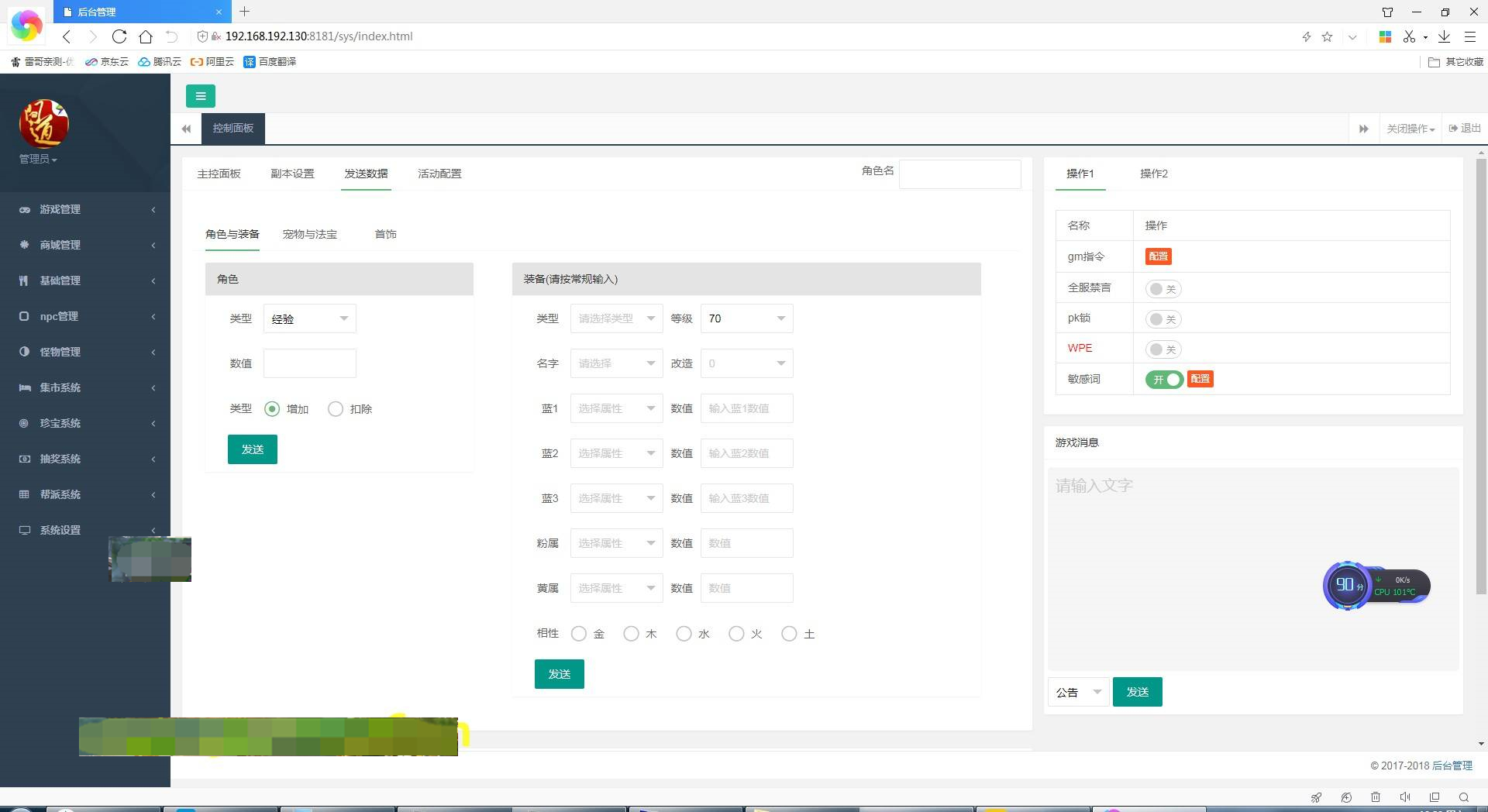Open the 怪物管理 monster management icon
This screenshot has height=812, width=1488.
point(23,352)
